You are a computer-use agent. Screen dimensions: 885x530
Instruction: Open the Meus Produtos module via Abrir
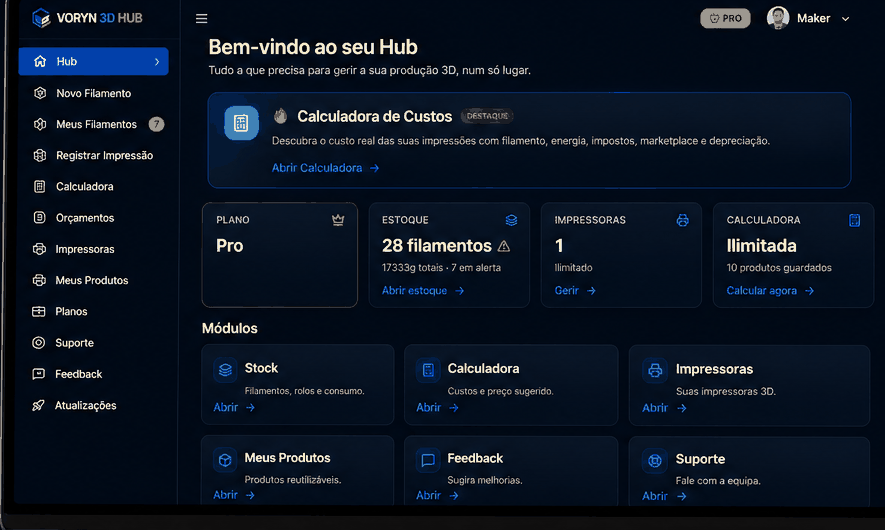tap(234, 494)
